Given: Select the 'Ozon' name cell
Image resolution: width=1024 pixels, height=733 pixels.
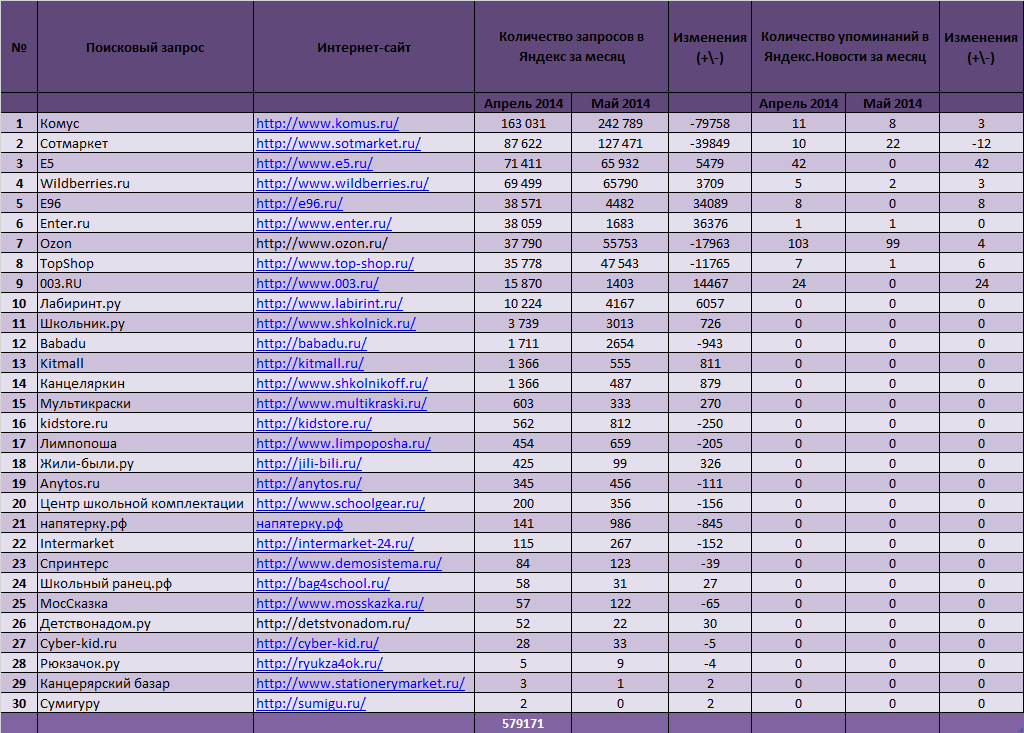Looking at the screenshot, I should pyautogui.click(x=145, y=244).
